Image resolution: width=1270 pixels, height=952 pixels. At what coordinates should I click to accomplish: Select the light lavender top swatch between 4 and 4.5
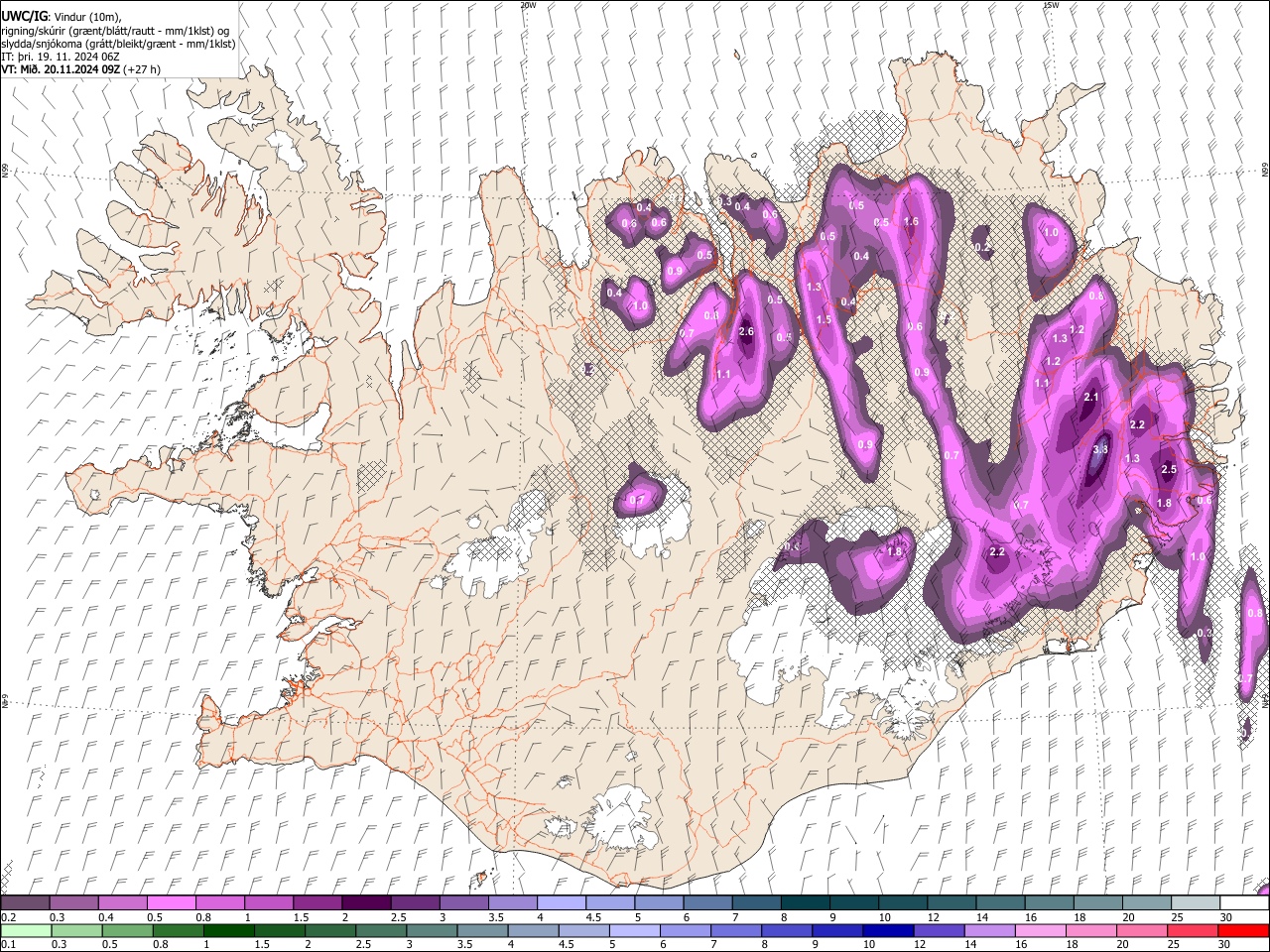tap(562, 902)
